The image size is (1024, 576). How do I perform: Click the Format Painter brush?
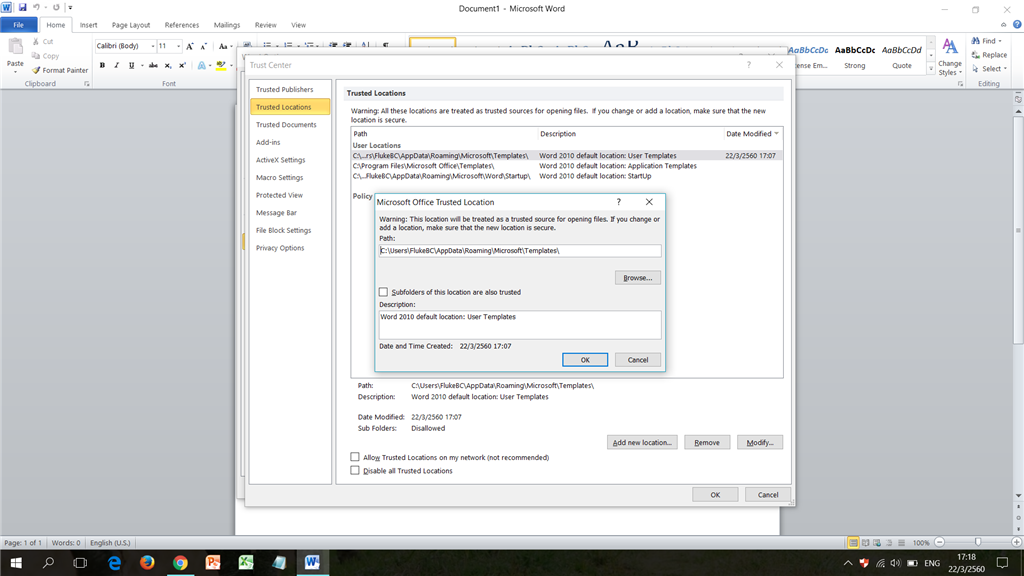tap(37, 70)
